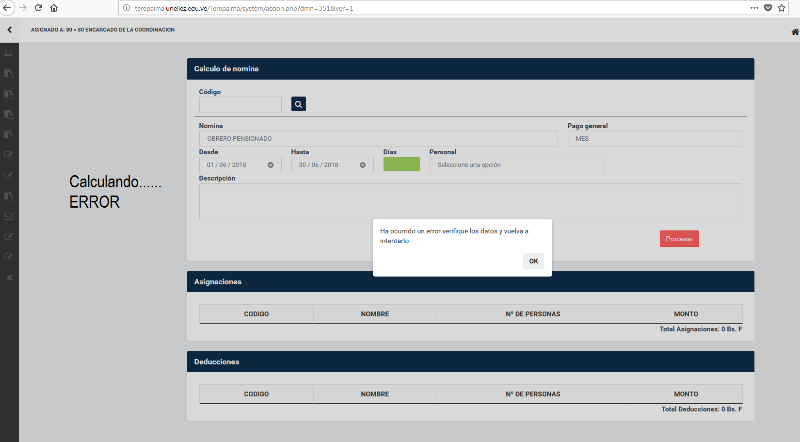Click the browser address bar URL
Screen dimensions: 800x442
244,8
